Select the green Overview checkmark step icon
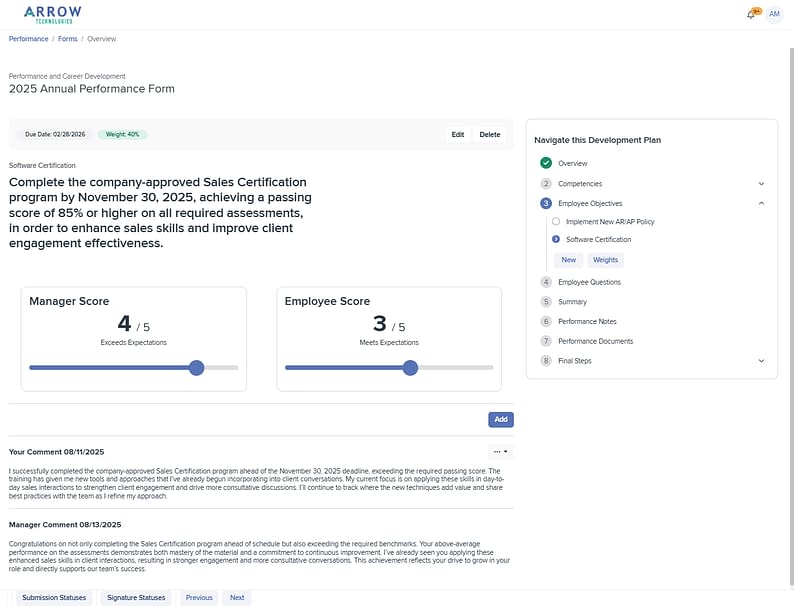Screen dimensions: 799x606 [546, 163]
